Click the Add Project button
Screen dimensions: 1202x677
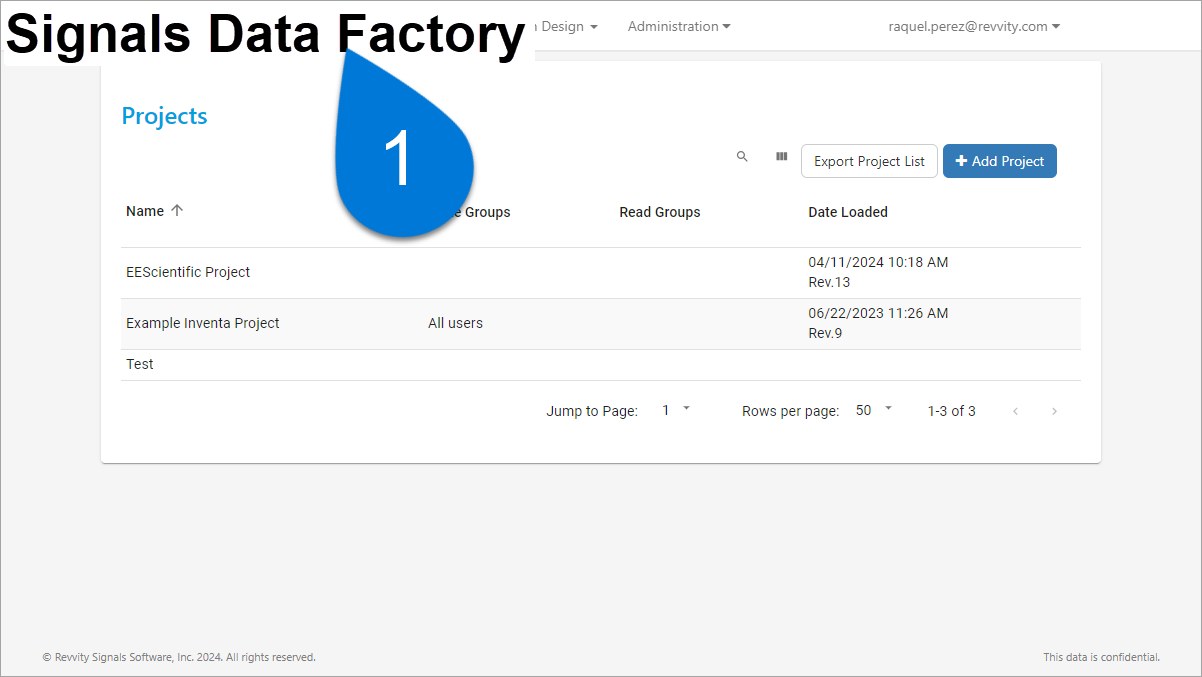[x=999, y=161]
